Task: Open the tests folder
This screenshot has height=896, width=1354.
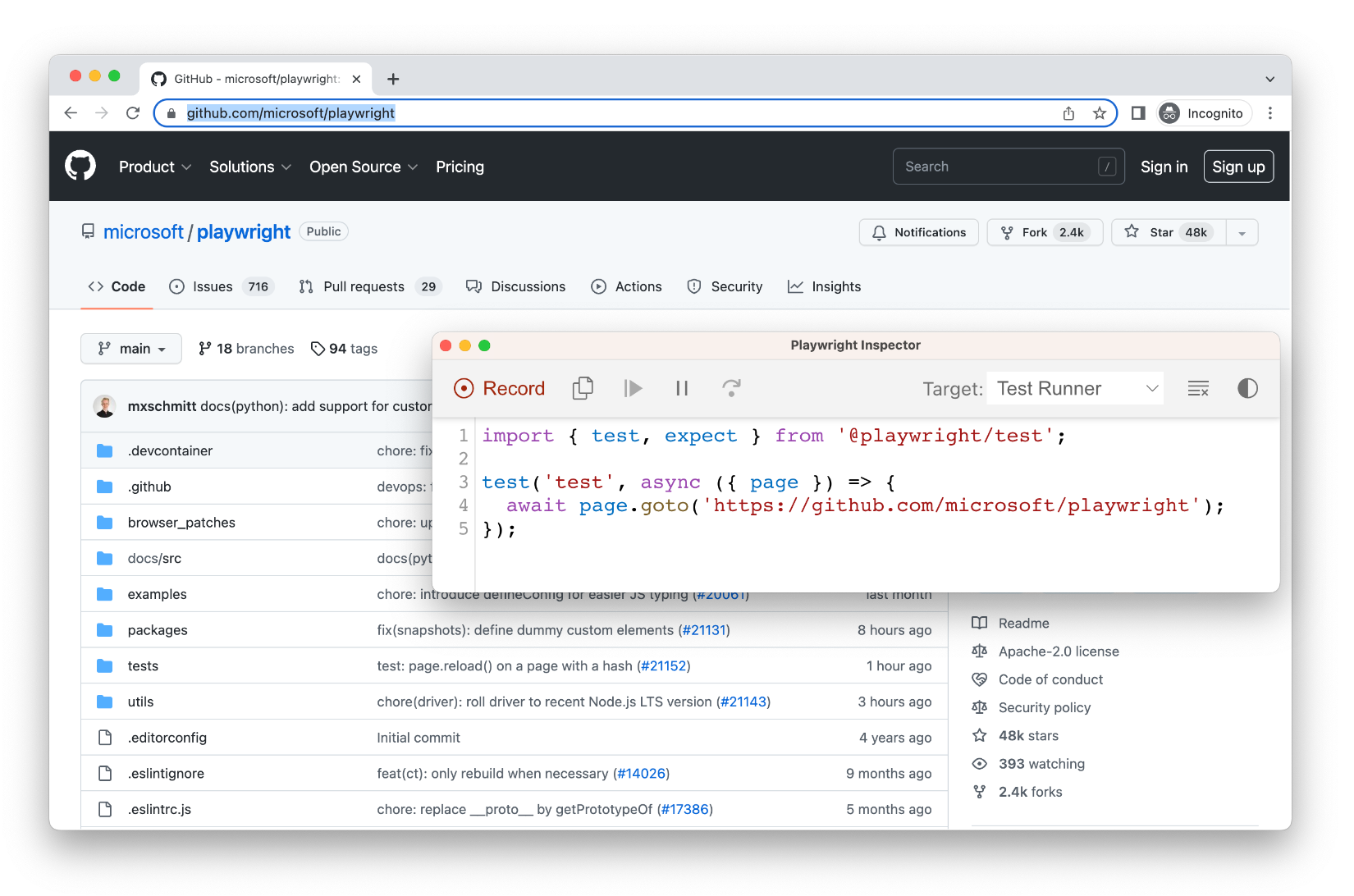Action: click(x=143, y=666)
